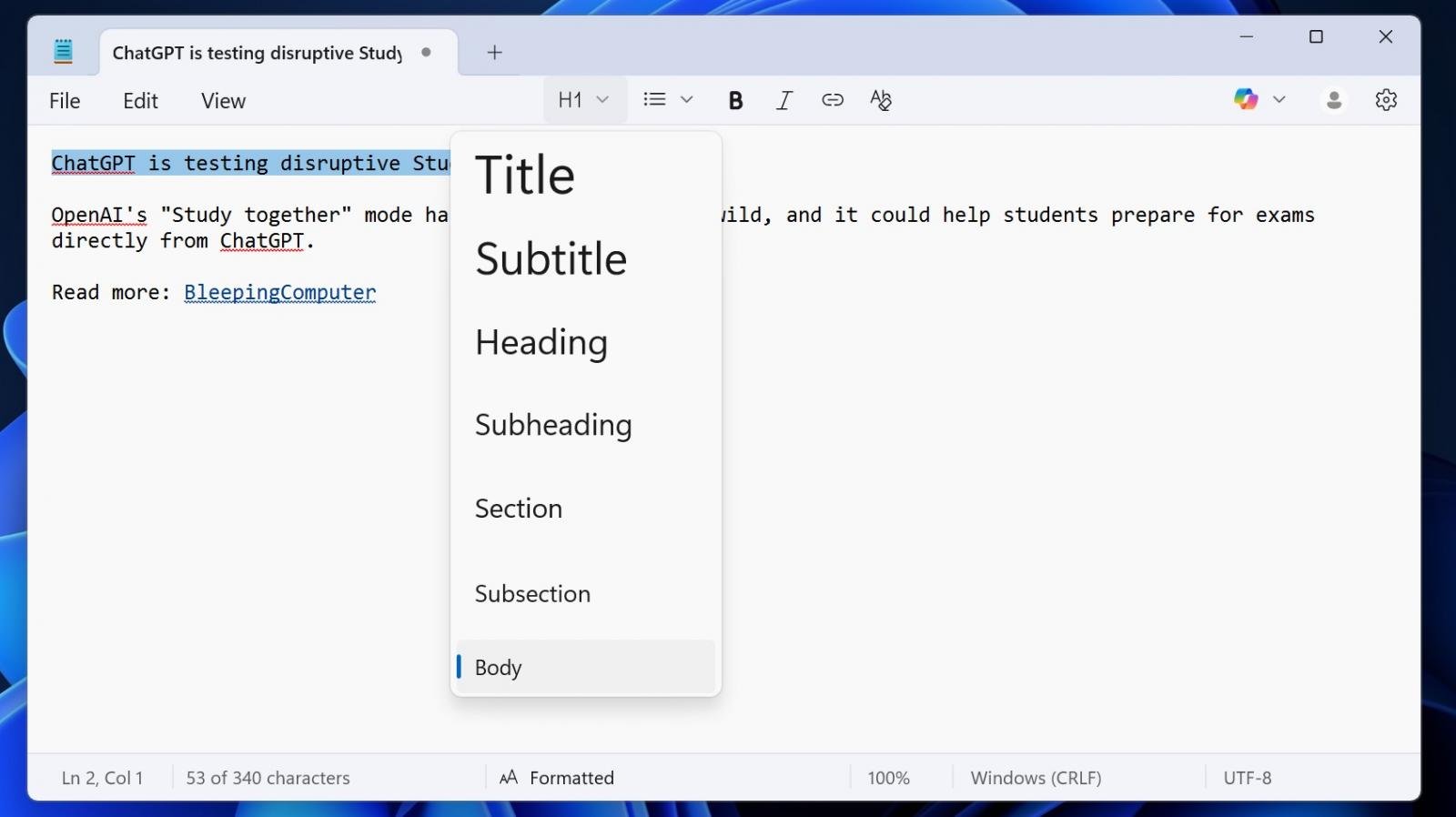The width and height of the screenshot is (1456, 817).
Task: Add a new tab
Action: click(x=494, y=53)
